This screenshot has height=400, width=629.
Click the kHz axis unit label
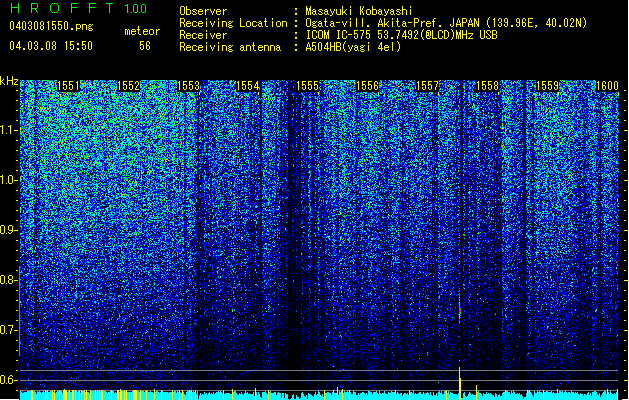9,81
